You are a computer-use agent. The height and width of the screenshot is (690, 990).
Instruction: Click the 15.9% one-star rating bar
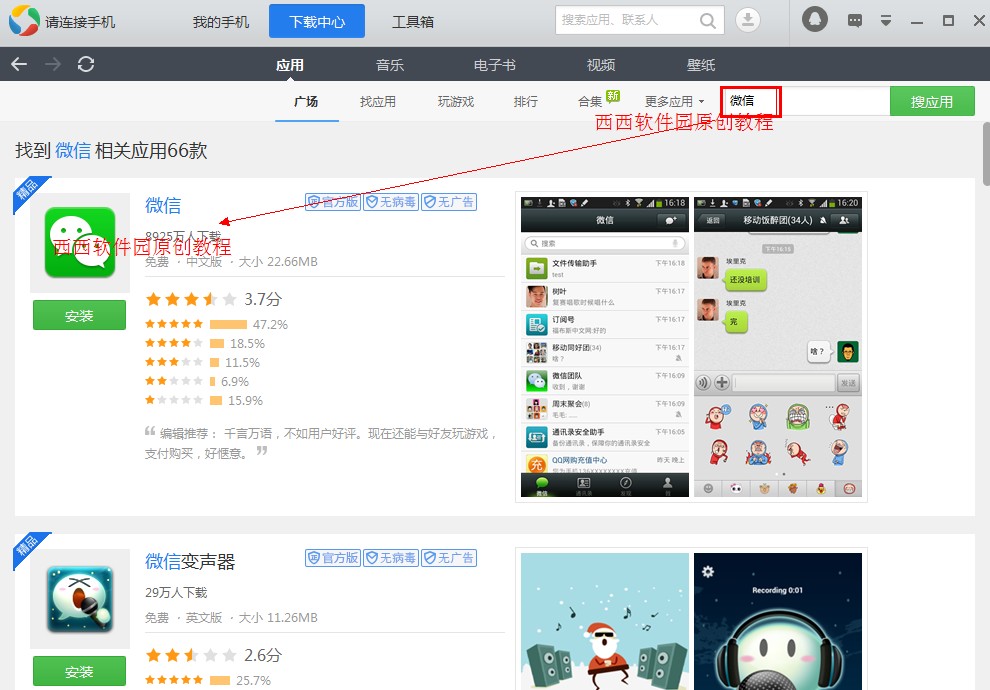(215, 400)
